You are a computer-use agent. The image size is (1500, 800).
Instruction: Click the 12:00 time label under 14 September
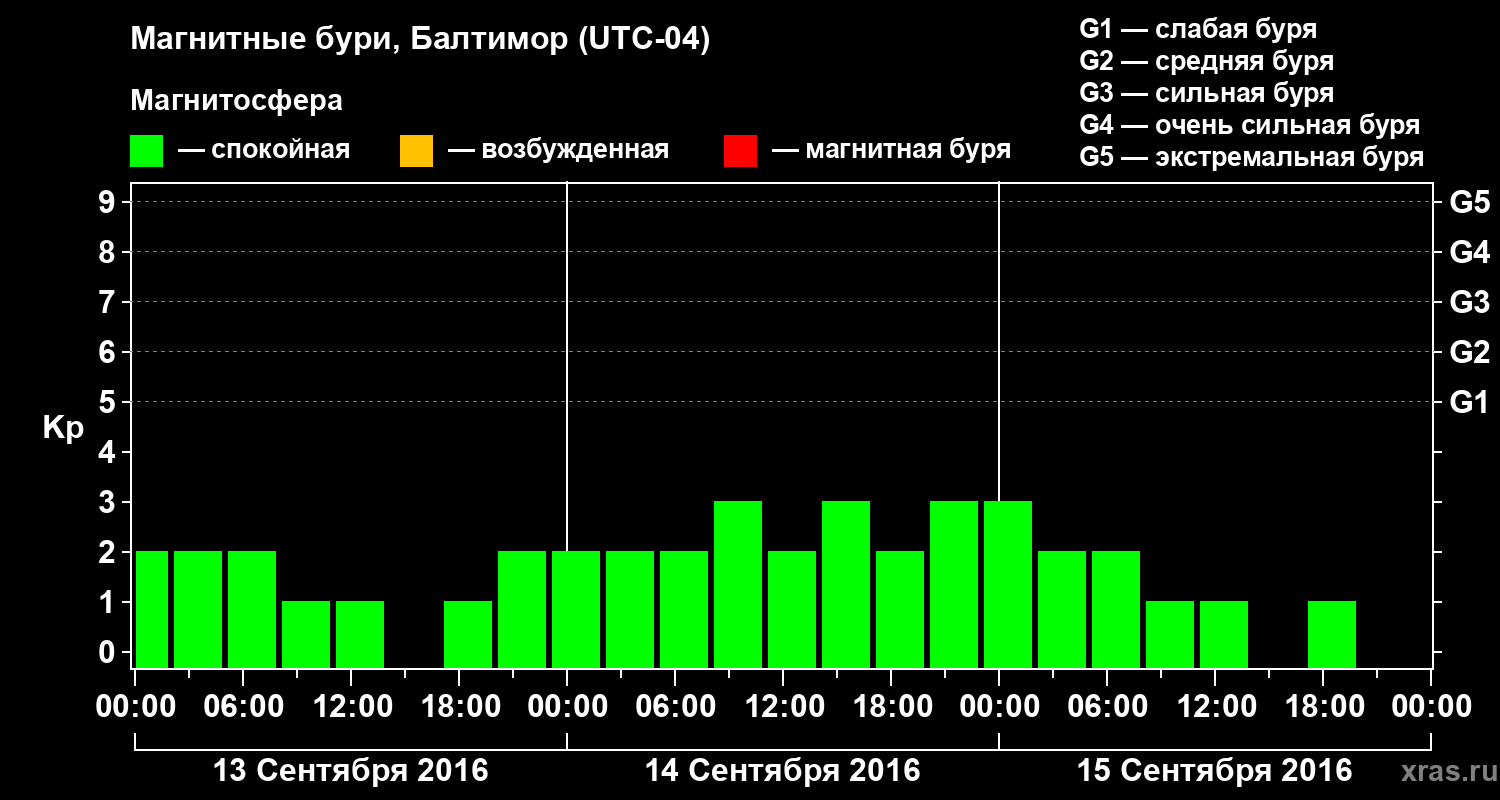(x=783, y=706)
